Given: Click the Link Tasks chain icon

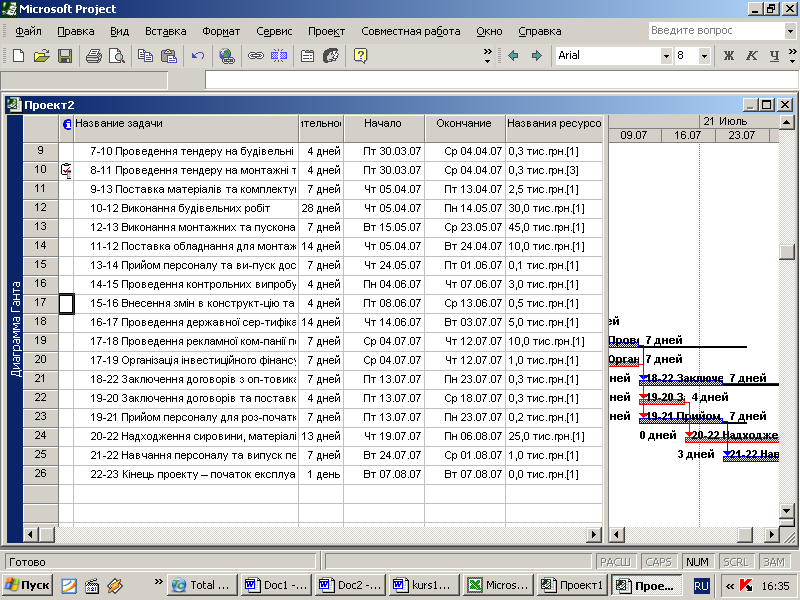Looking at the screenshot, I should (x=255, y=56).
